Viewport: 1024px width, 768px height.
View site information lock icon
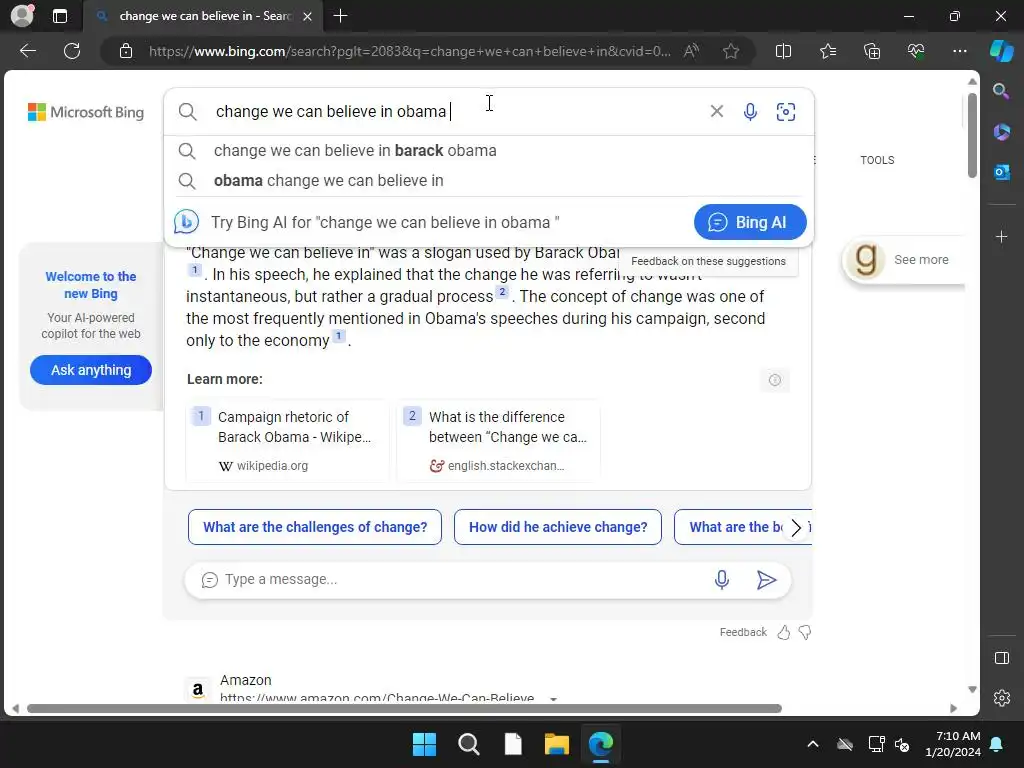click(126, 51)
